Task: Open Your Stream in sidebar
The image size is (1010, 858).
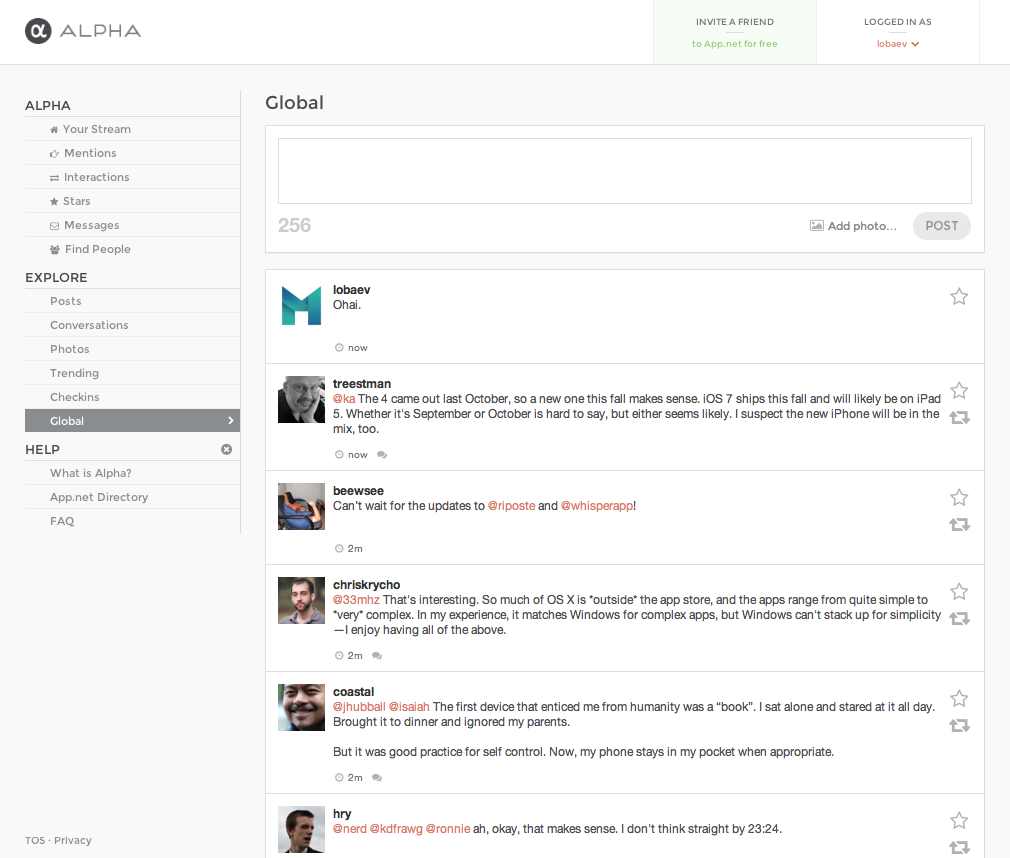Action: (x=96, y=129)
